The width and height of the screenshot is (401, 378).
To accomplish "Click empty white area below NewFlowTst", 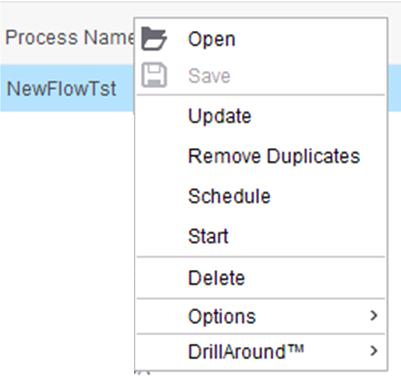I will pos(67,233).
